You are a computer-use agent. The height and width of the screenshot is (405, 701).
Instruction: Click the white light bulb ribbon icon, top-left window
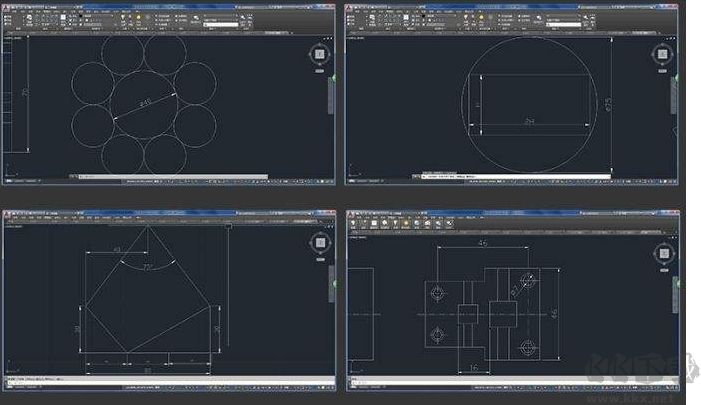tap(122, 17)
